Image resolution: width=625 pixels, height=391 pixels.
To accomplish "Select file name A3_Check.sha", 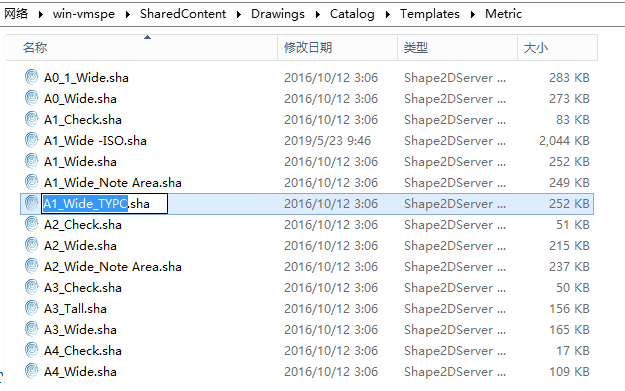I will [x=83, y=288].
